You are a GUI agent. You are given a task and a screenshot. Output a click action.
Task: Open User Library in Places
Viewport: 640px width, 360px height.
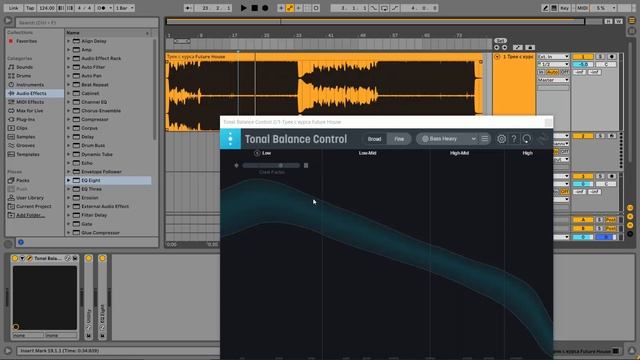[x=29, y=198]
